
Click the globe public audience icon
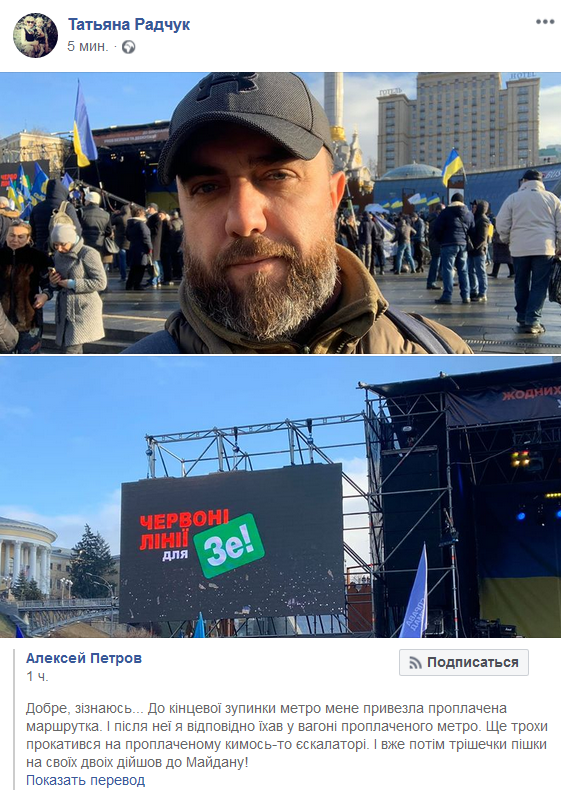pos(128,47)
